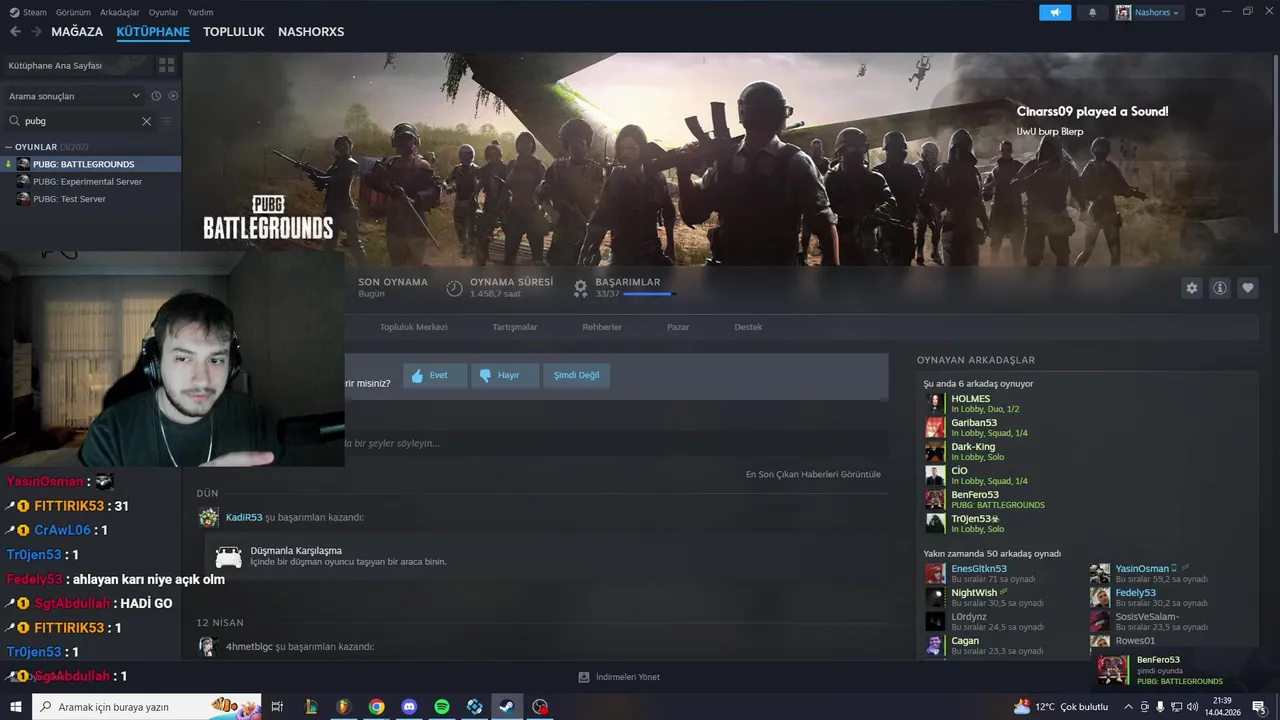
Task: Open League of Legends taskbar icon
Action: [310, 706]
